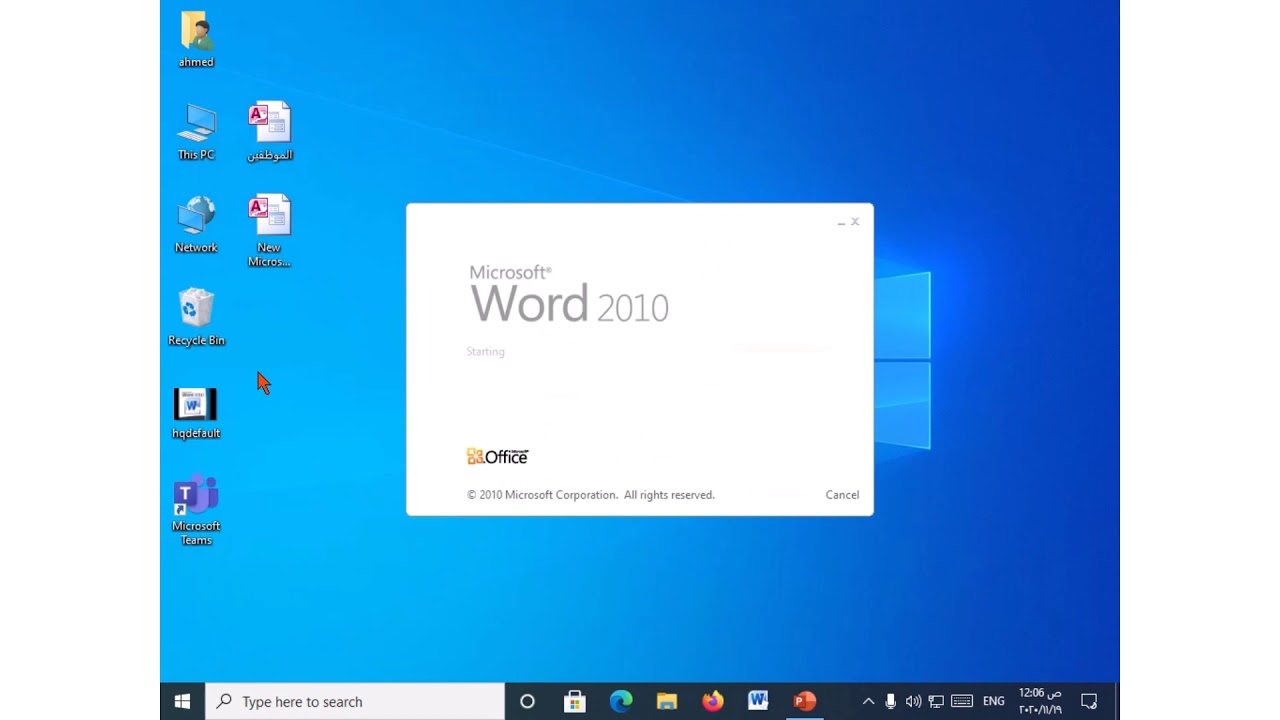Screen dimensions: 1280x720
Task: Select the Arabic-named Access database file icon
Action: (x=269, y=131)
